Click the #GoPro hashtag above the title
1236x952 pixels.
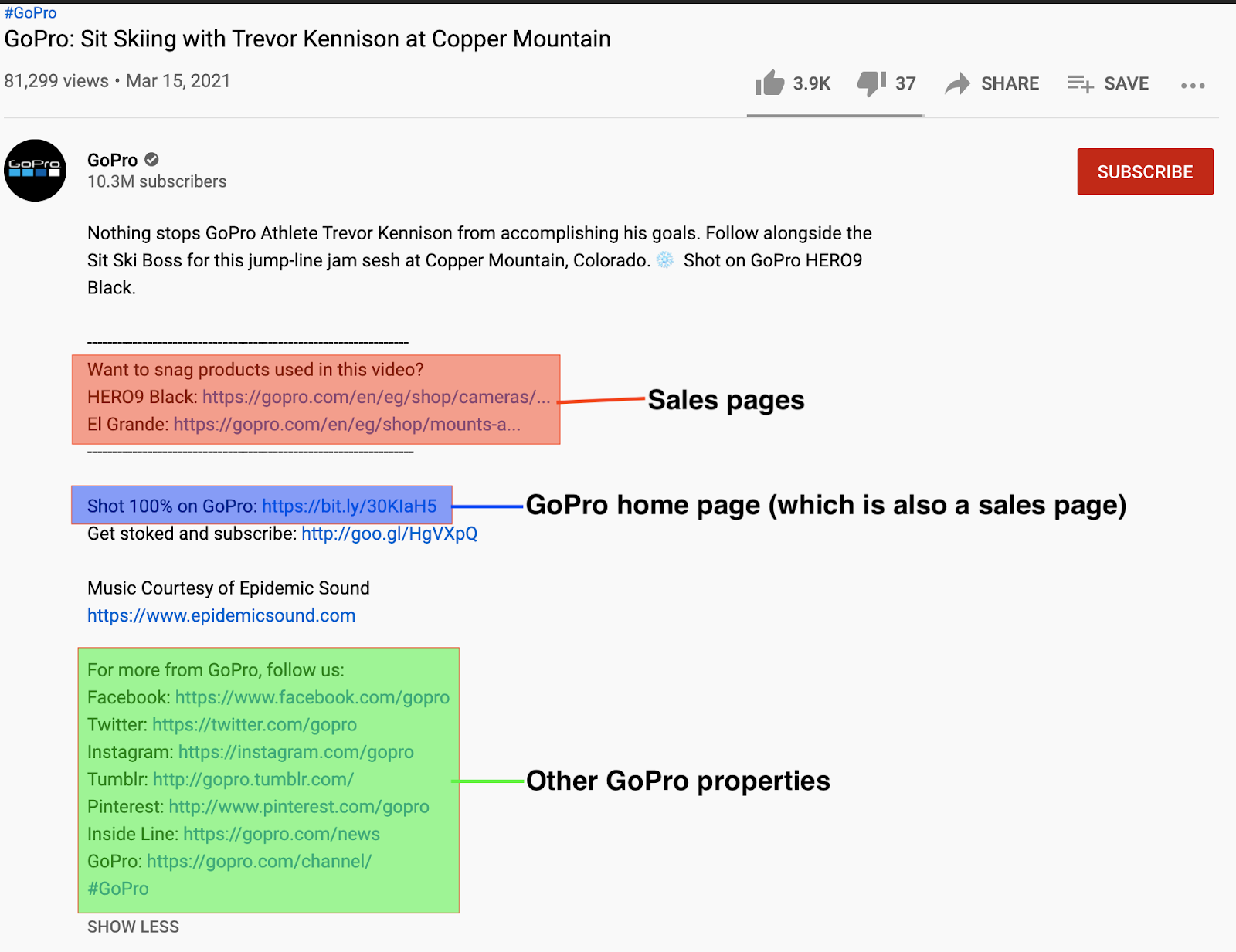point(31,12)
